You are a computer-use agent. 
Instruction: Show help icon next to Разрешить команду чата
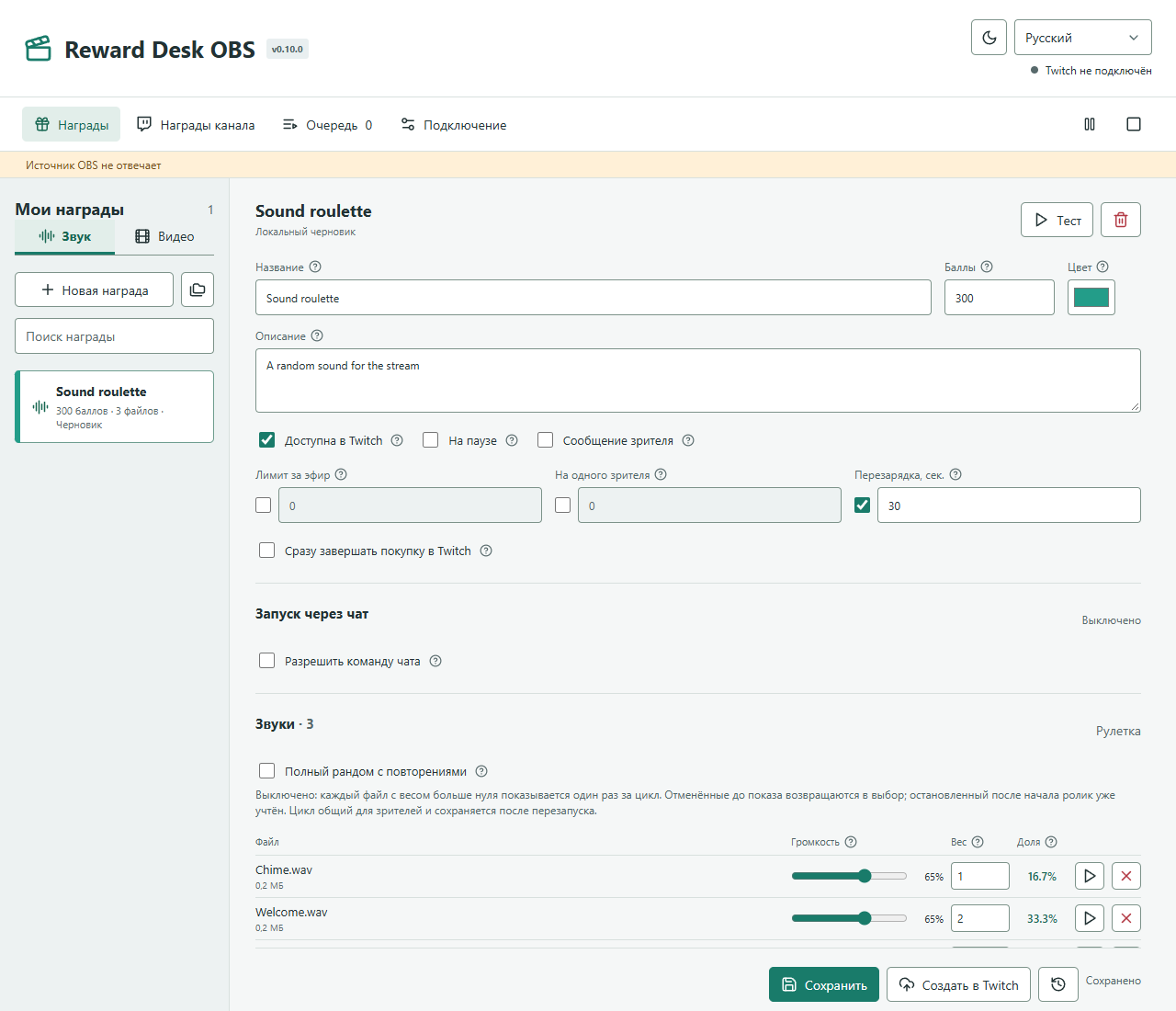[435, 661]
